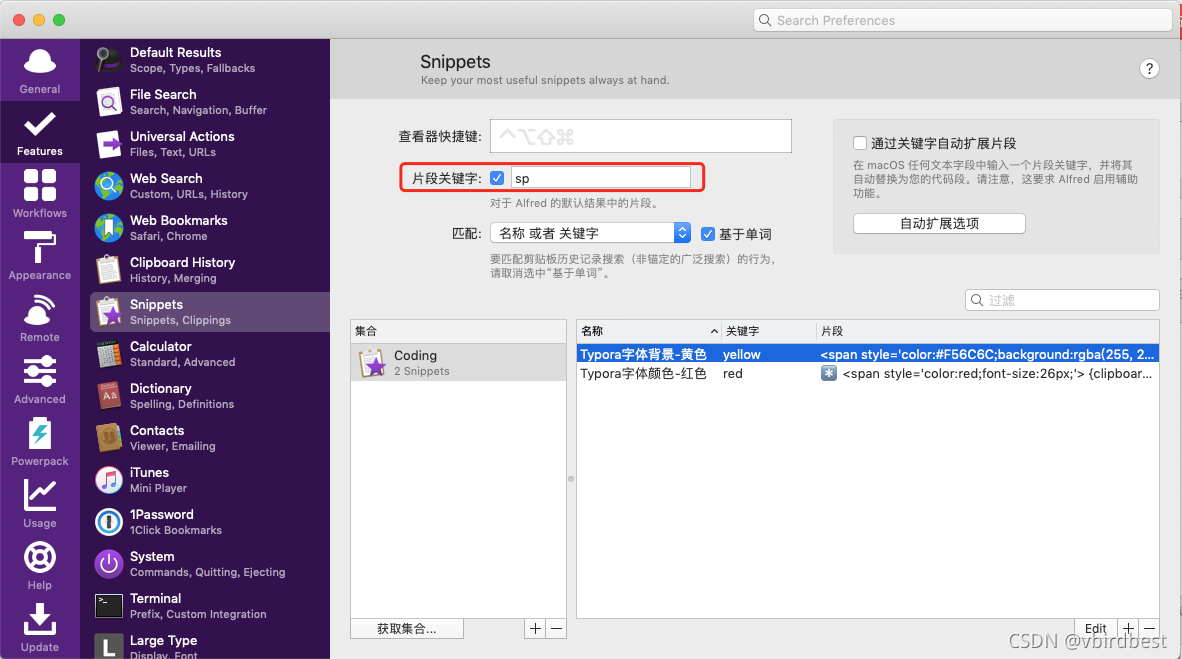Select the 1Password icon
This screenshot has width=1182, height=659.
(x=109, y=522)
